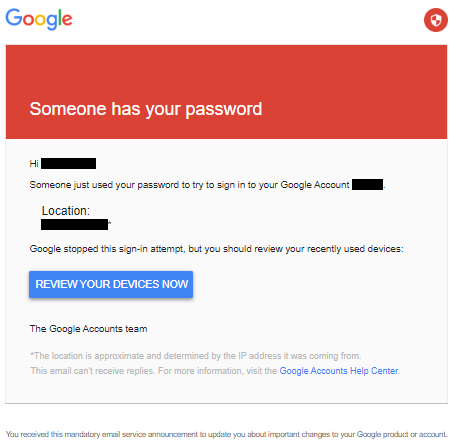
Task: Click the red shield security alert icon
Action: click(436, 20)
